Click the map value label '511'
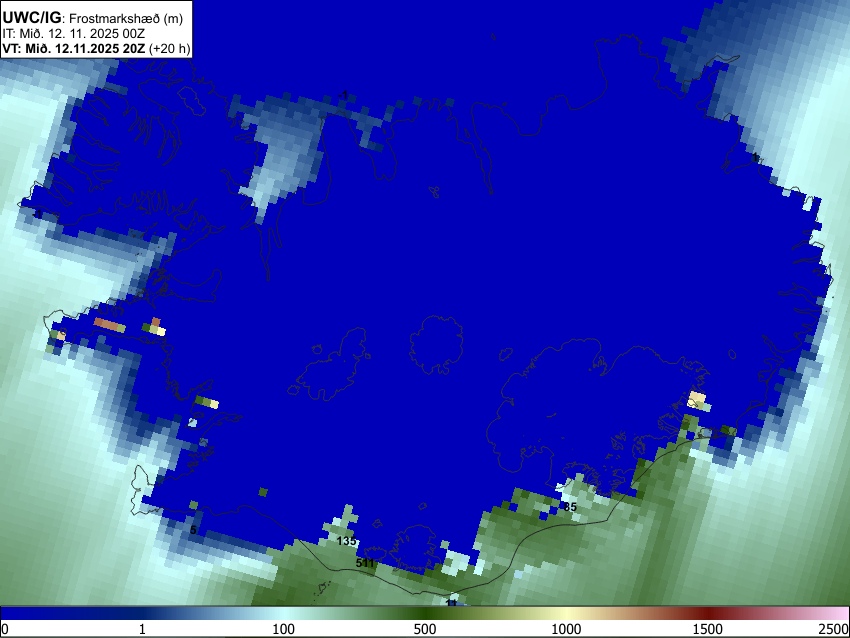Screen dimensions: 850x638 (x=365, y=563)
